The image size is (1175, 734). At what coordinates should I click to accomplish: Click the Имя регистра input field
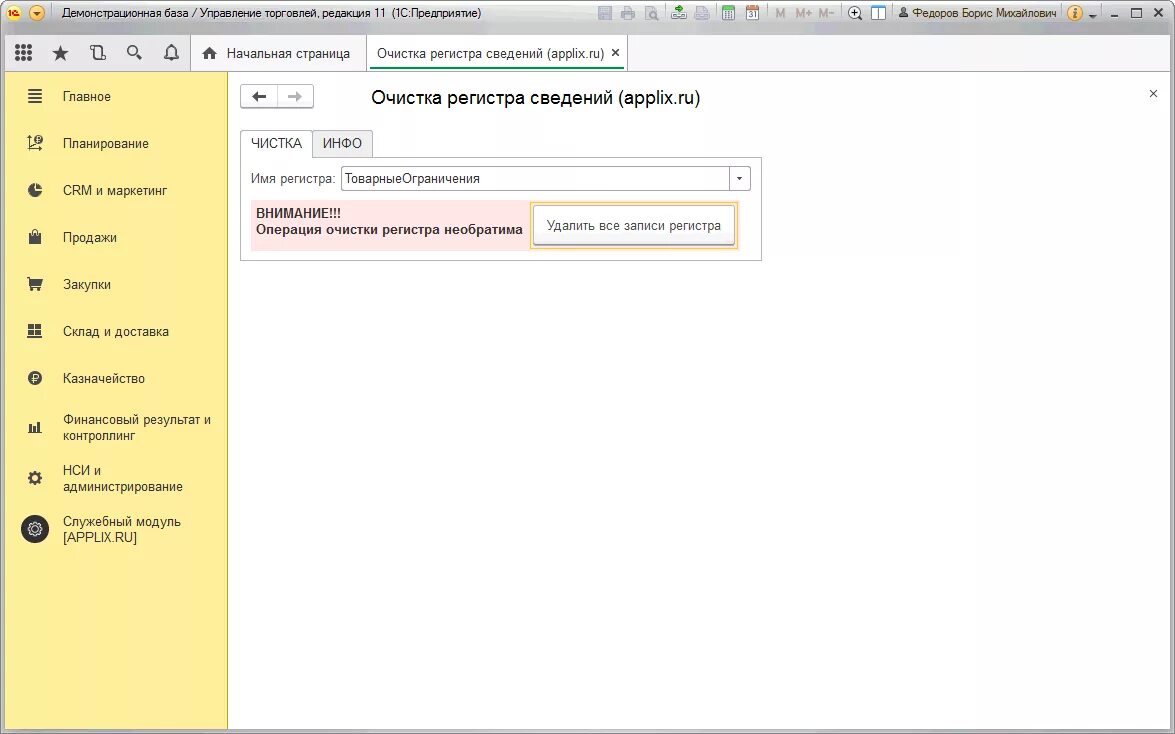coord(535,178)
